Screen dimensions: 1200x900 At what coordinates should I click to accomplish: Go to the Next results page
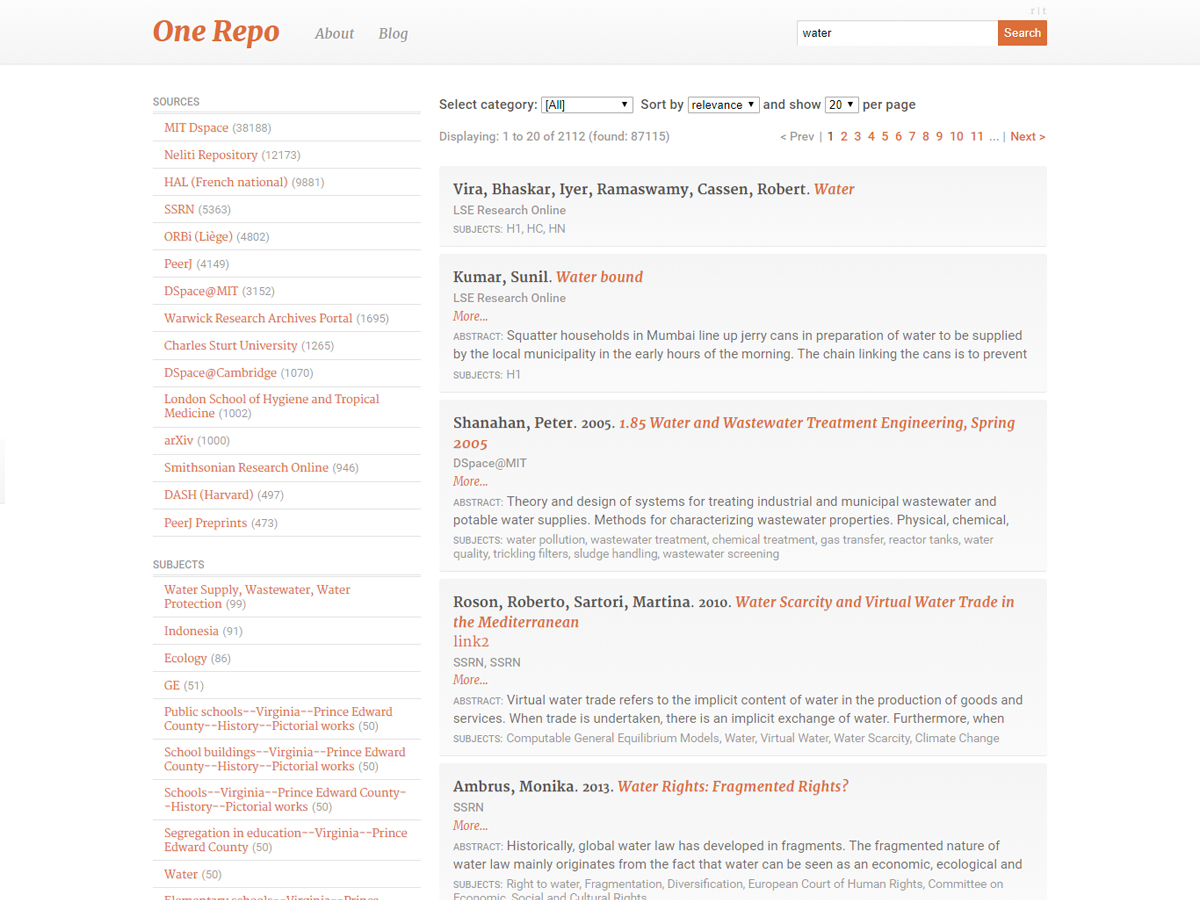(1027, 137)
